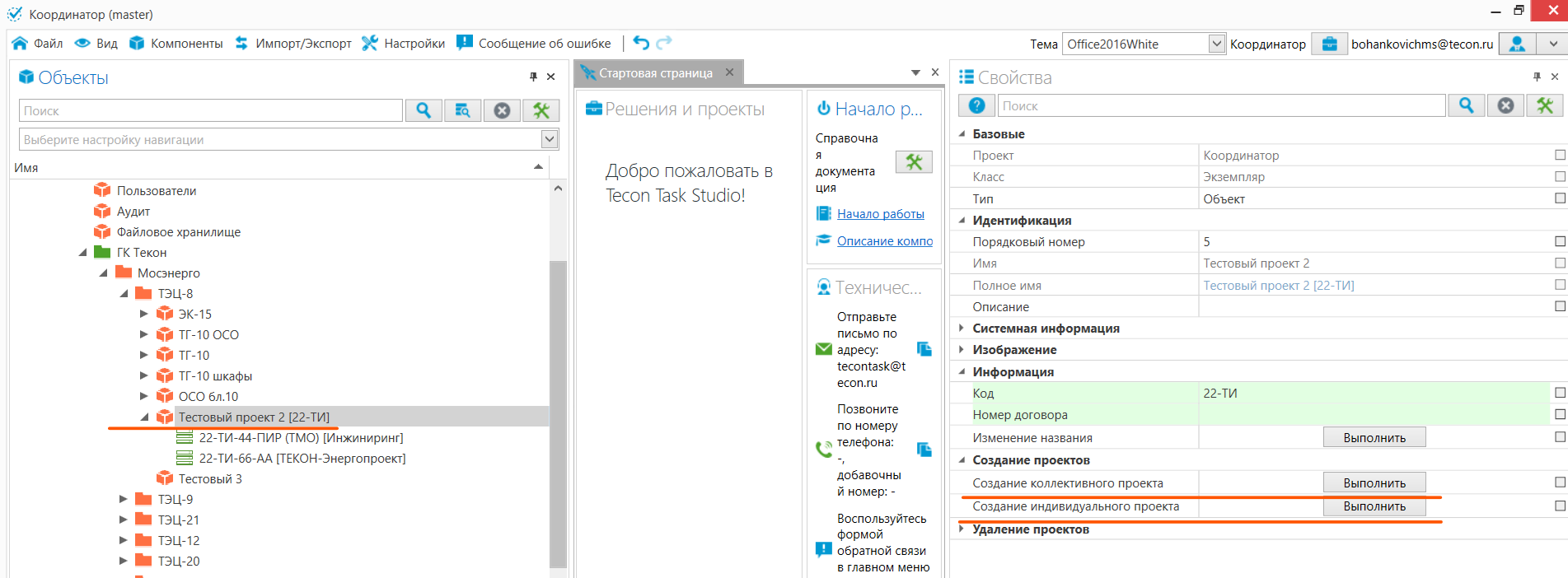Switch to the Стартовая страница tab
The image size is (1568, 578).
click(x=655, y=73)
